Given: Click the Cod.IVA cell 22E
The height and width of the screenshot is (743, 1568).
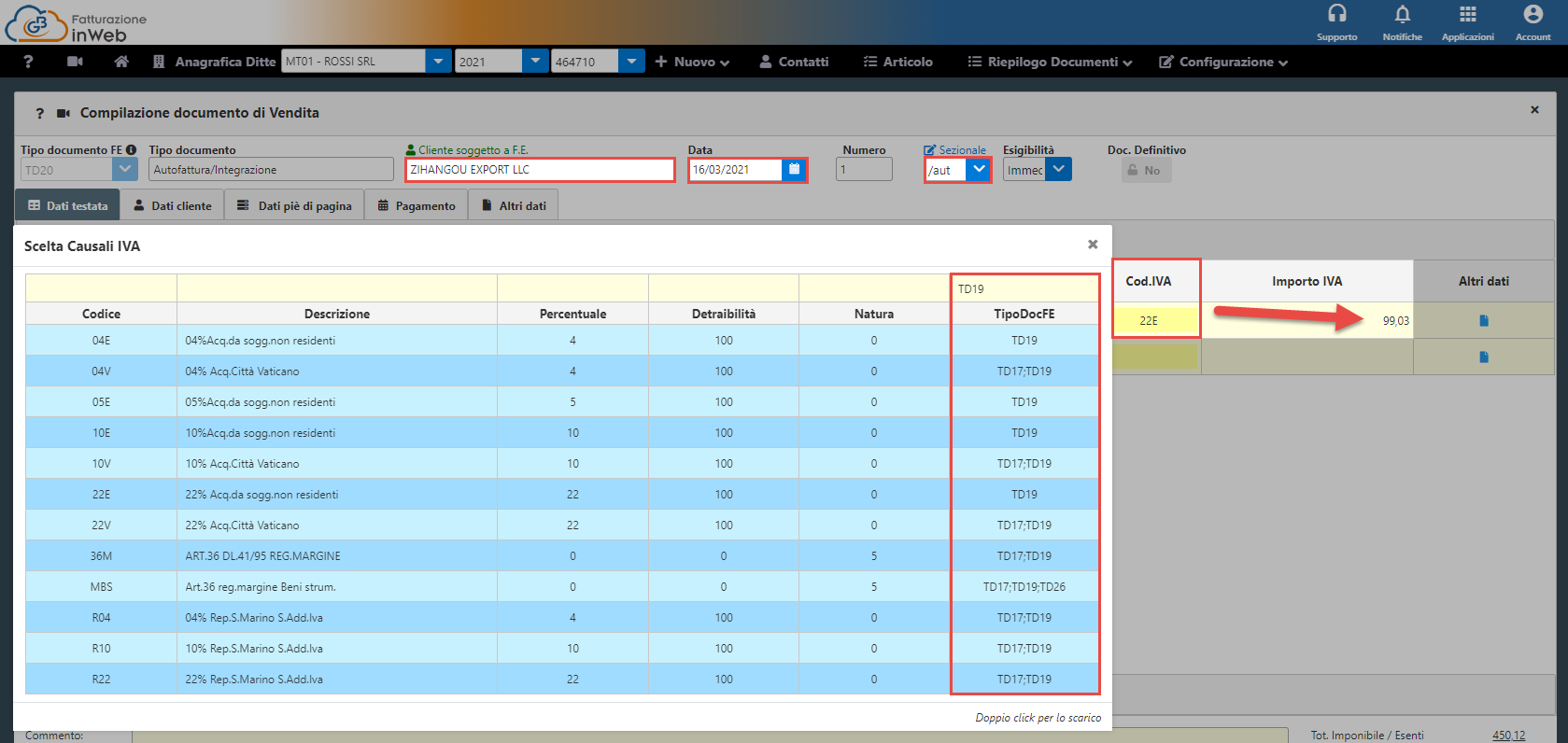Looking at the screenshot, I should point(1156,321).
